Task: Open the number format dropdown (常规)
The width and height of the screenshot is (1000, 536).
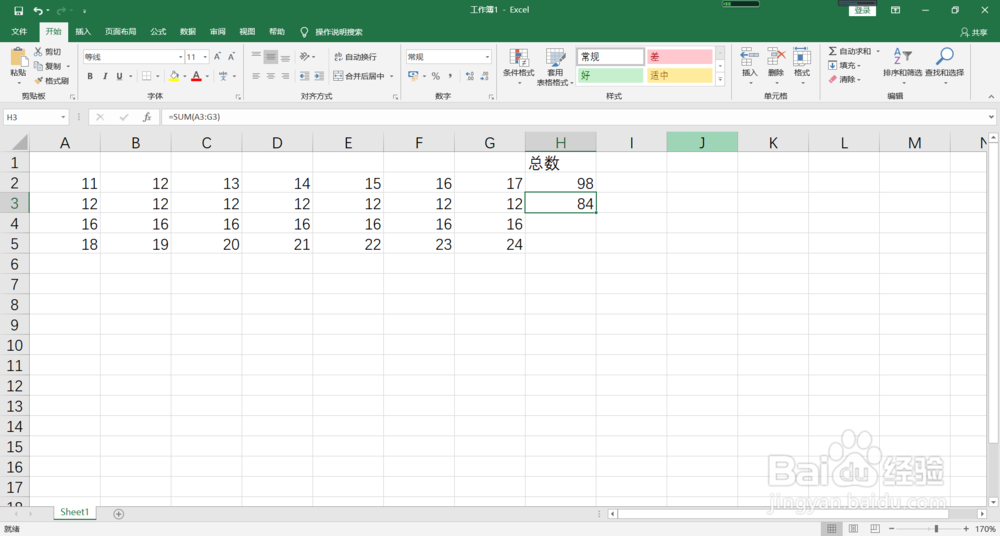Action: click(x=487, y=57)
